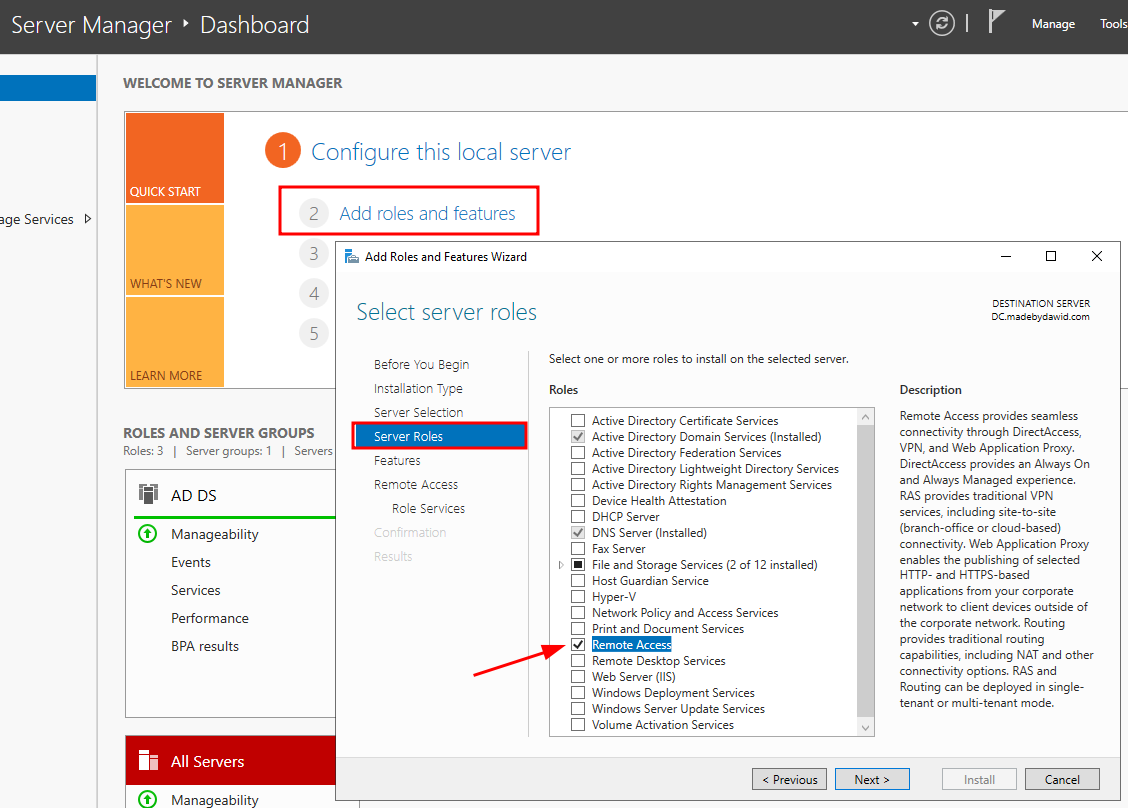
Task: Open the Tools menu
Action: coord(1113,24)
